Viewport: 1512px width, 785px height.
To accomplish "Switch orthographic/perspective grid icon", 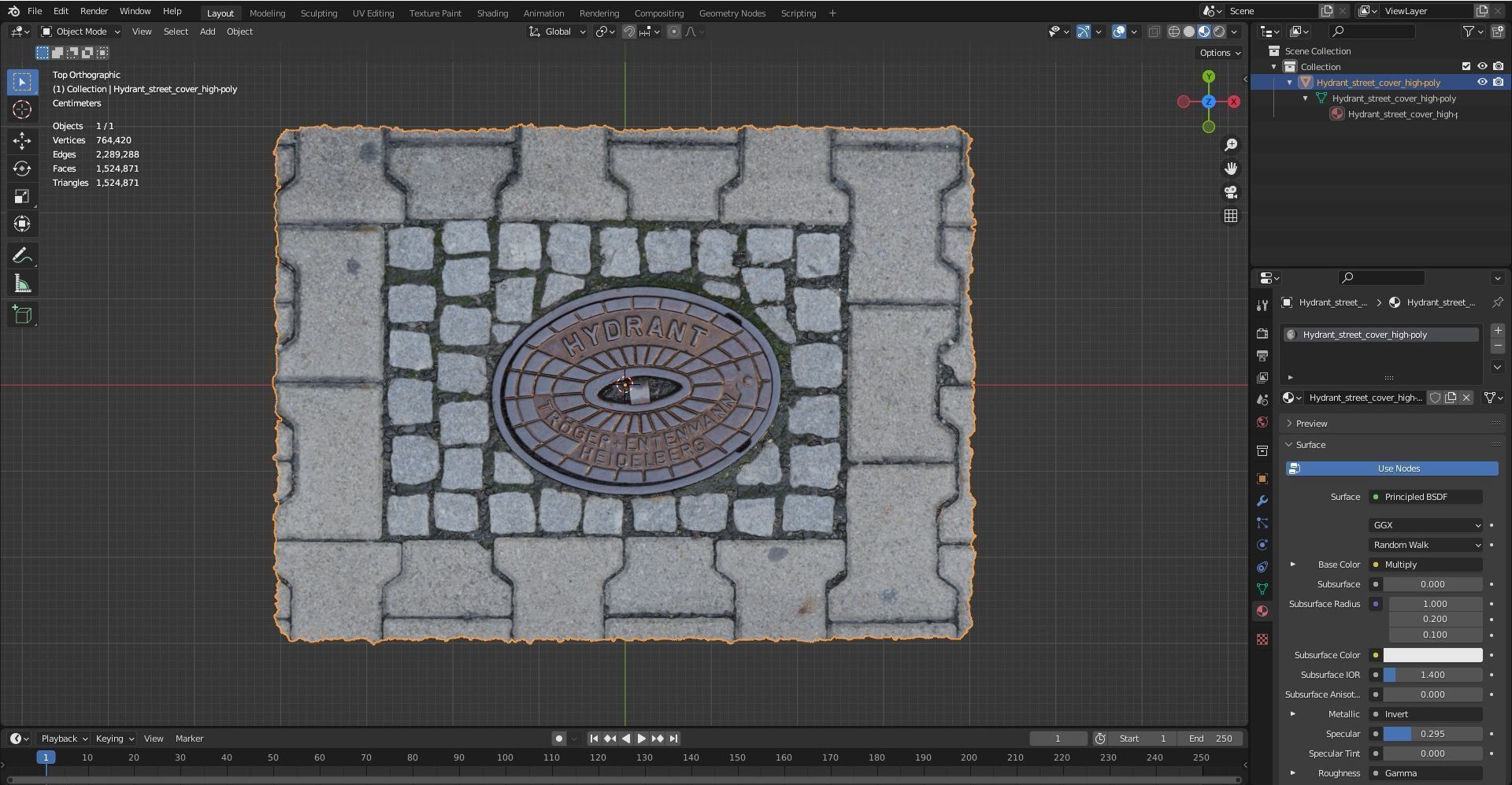I will [x=1231, y=216].
